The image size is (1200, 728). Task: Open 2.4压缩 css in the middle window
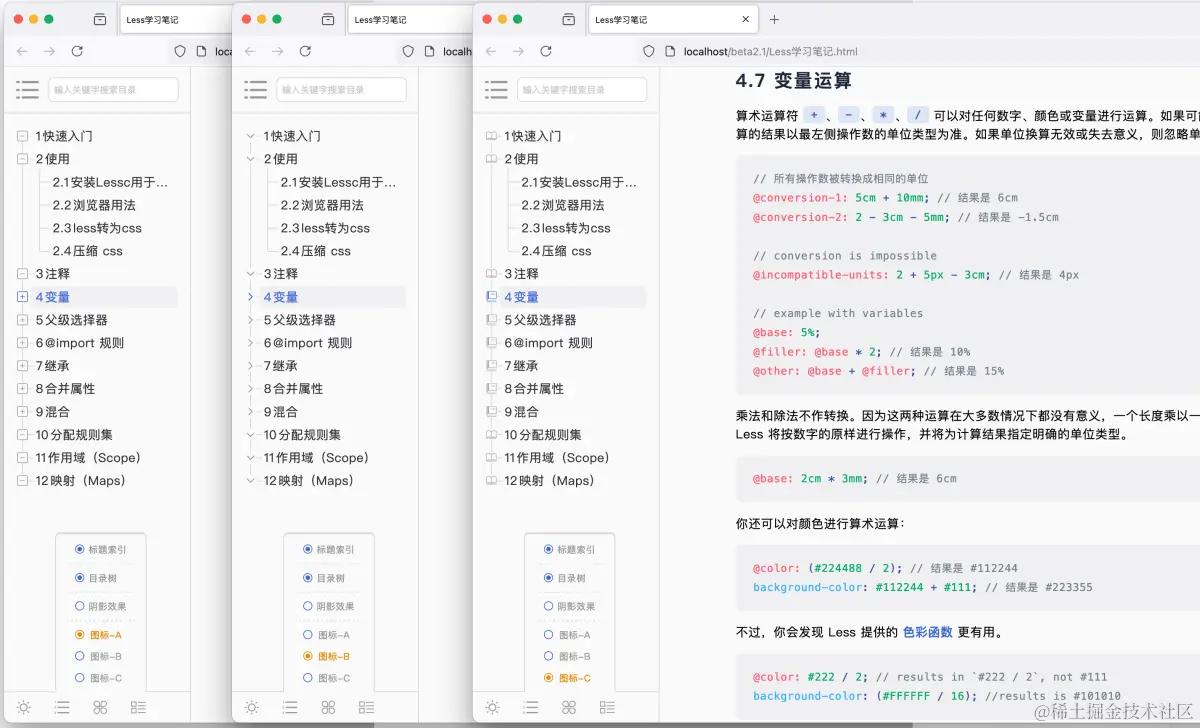click(315, 251)
